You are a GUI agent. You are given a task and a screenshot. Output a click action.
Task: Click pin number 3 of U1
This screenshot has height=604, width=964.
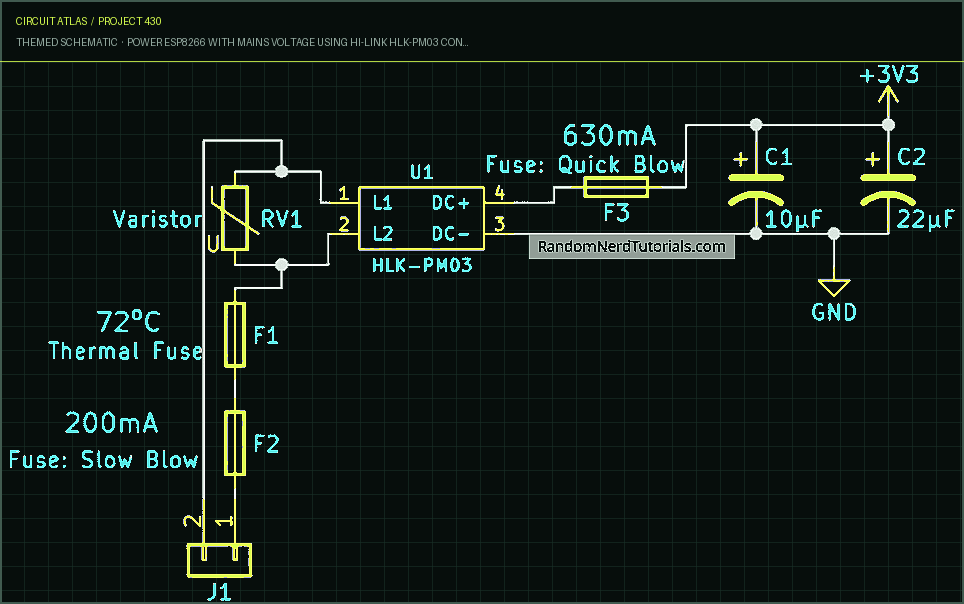500,224
